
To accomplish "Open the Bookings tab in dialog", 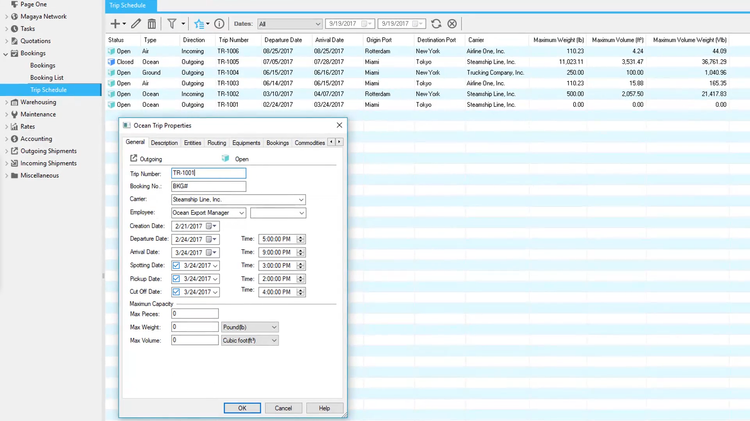I will tap(277, 143).
